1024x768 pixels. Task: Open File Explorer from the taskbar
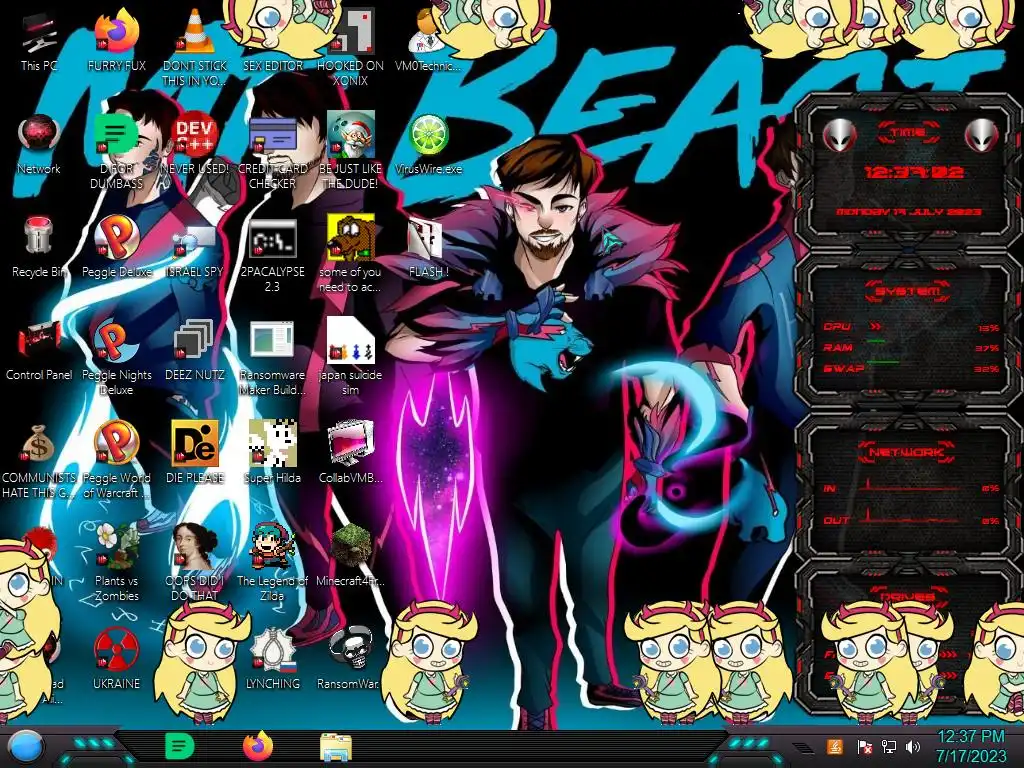[336, 747]
